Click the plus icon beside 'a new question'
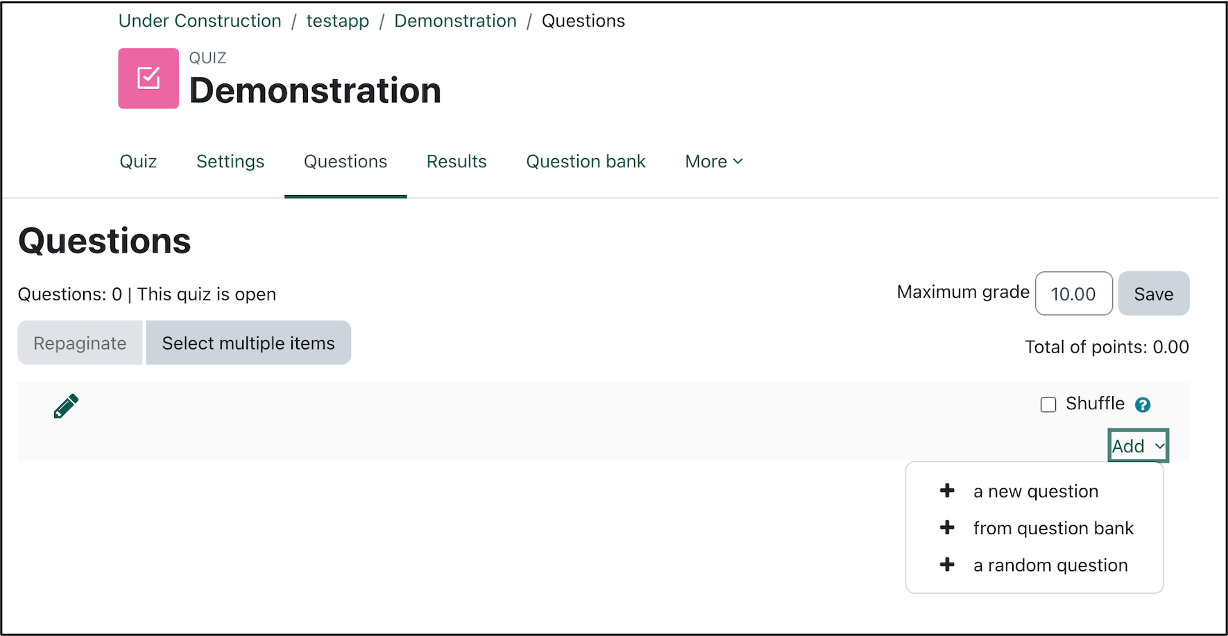The width and height of the screenshot is (1228, 636). pos(946,490)
